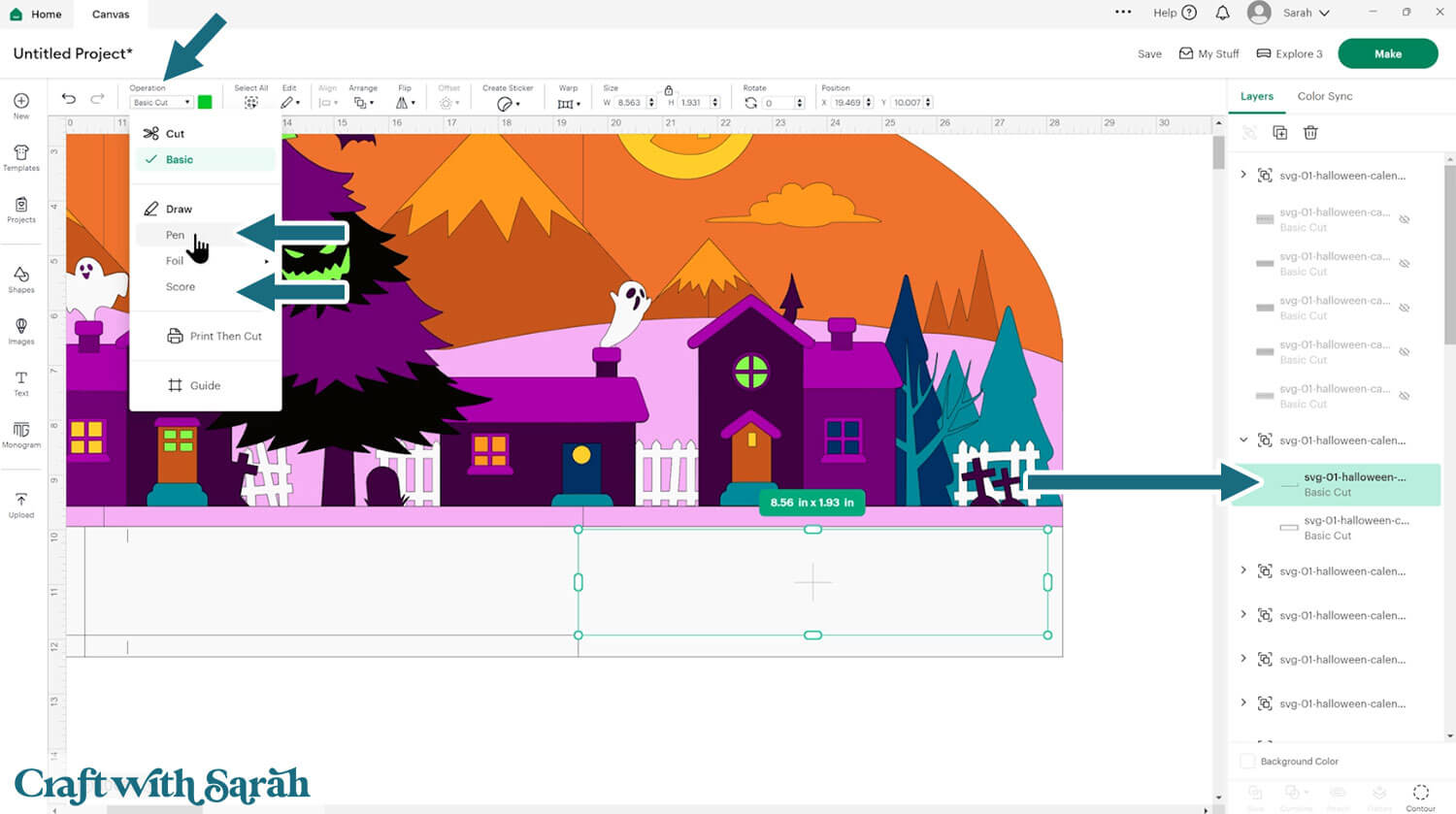
Task: Expand the first svg-01-halloween group
Action: pyautogui.click(x=1243, y=176)
